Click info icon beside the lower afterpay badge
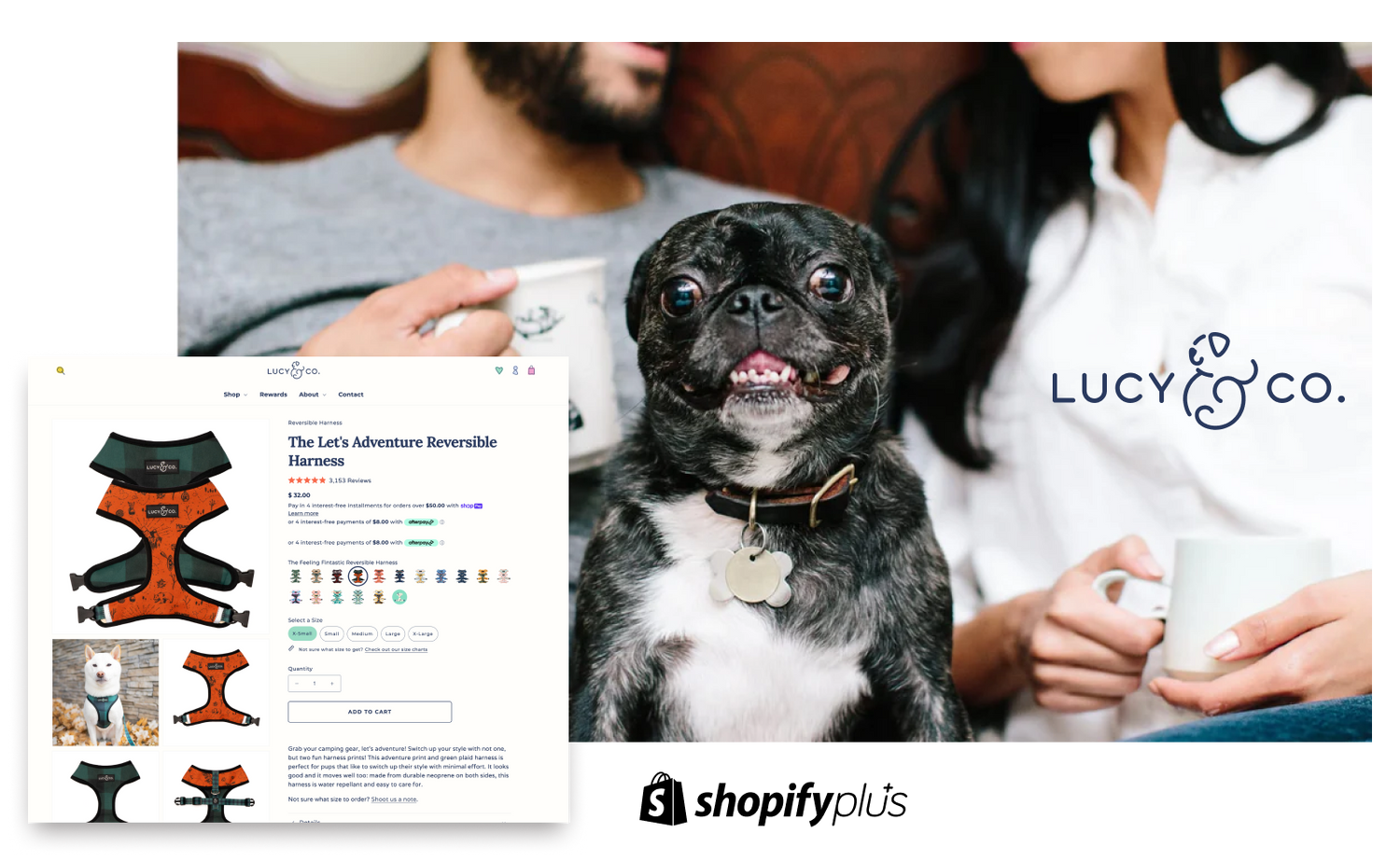 [x=442, y=543]
